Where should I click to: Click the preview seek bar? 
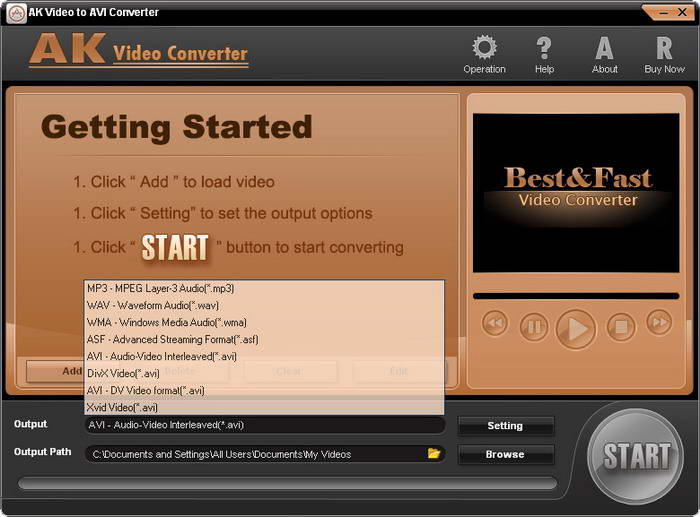point(576,296)
